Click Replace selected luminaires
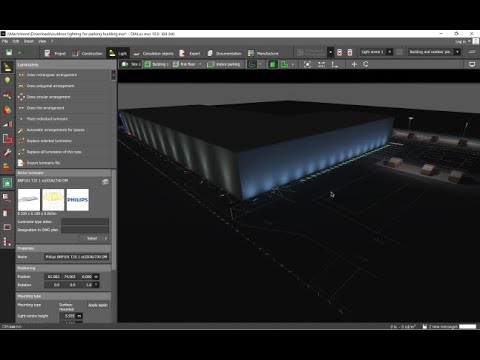Screen dimensions: 480x360 [x=49, y=141]
